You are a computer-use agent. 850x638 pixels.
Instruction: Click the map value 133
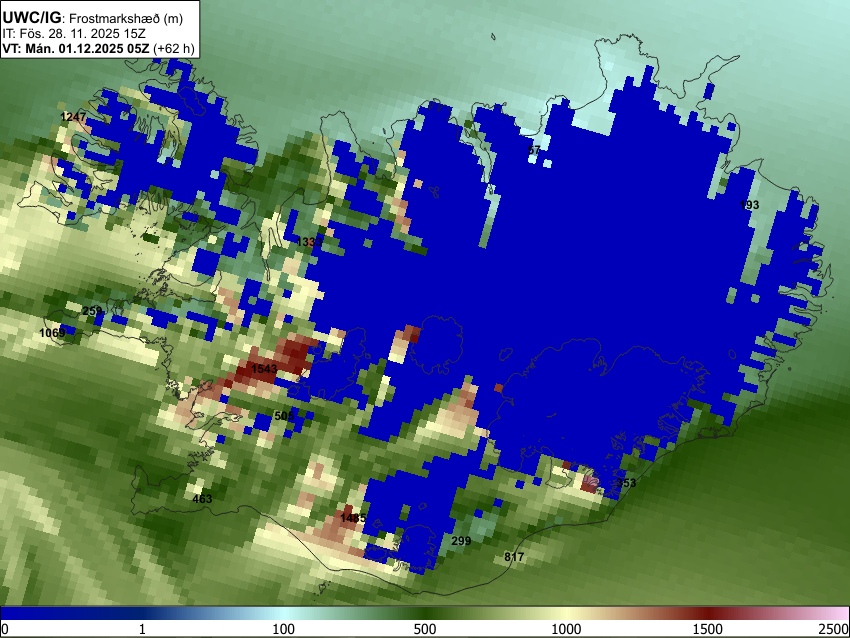(310, 242)
